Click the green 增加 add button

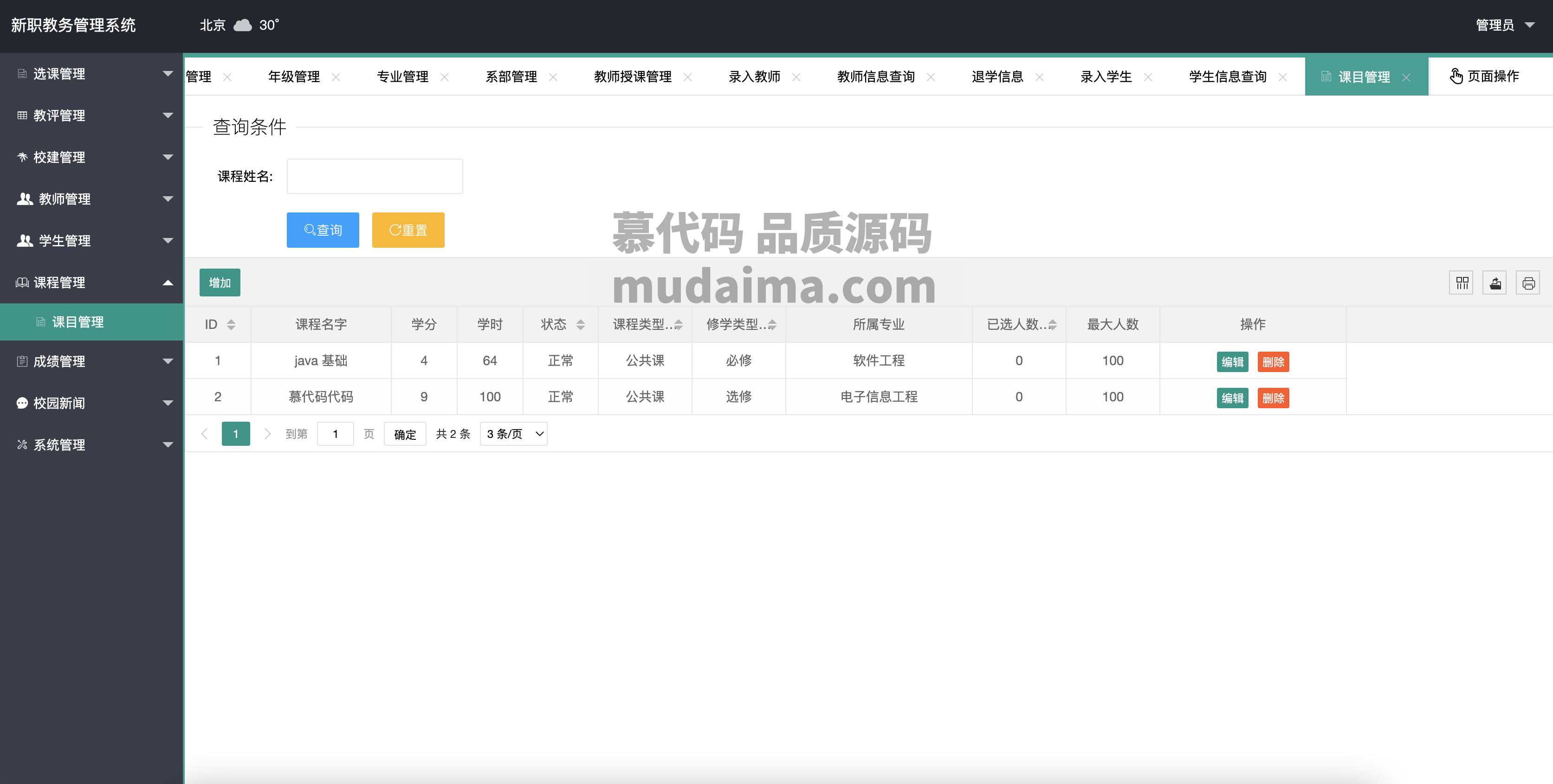pyautogui.click(x=220, y=283)
